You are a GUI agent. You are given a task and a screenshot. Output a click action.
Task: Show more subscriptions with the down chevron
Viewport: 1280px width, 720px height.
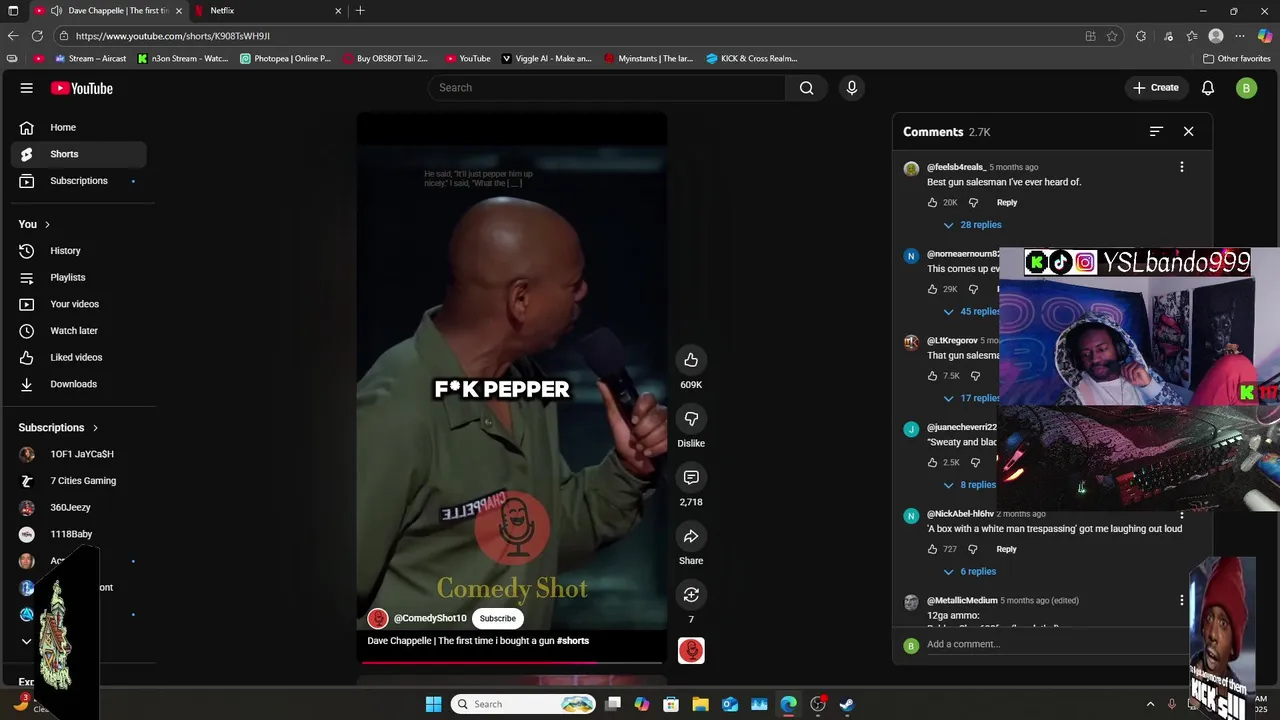pyautogui.click(x=27, y=641)
